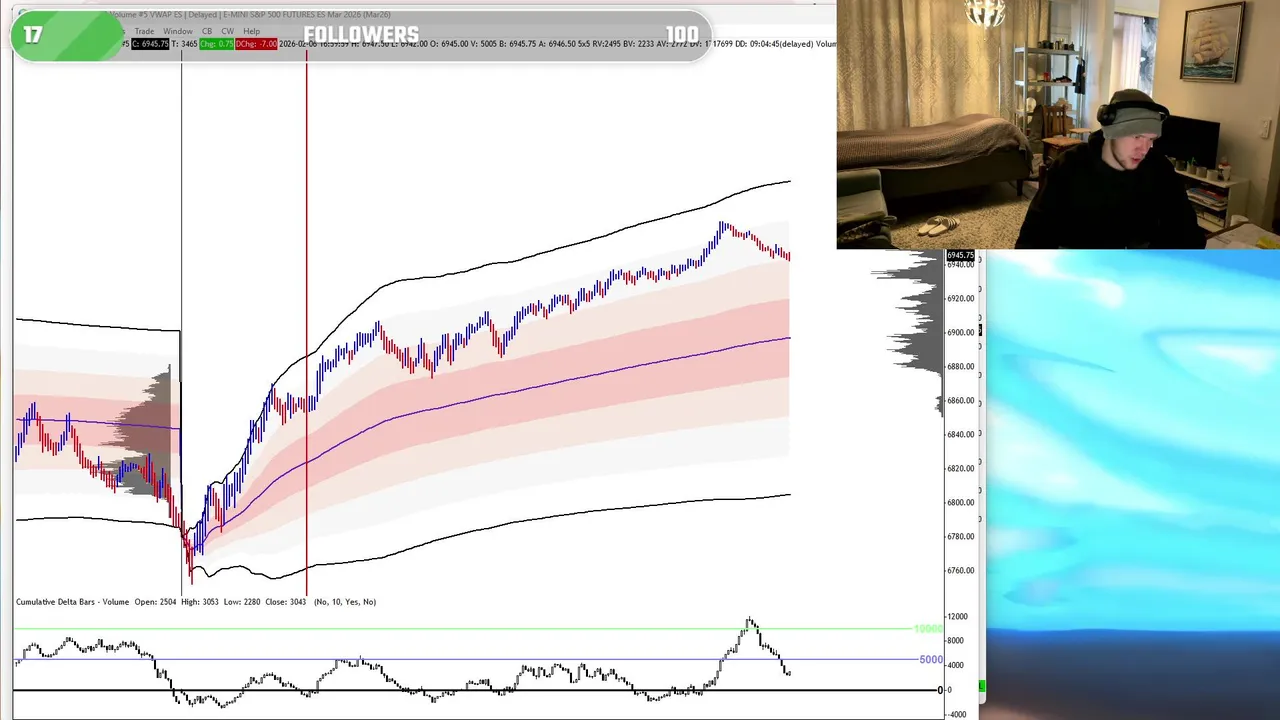The width and height of the screenshot is (1280, 720).
Task: Open the CB menu
Action: pos(207,31)
